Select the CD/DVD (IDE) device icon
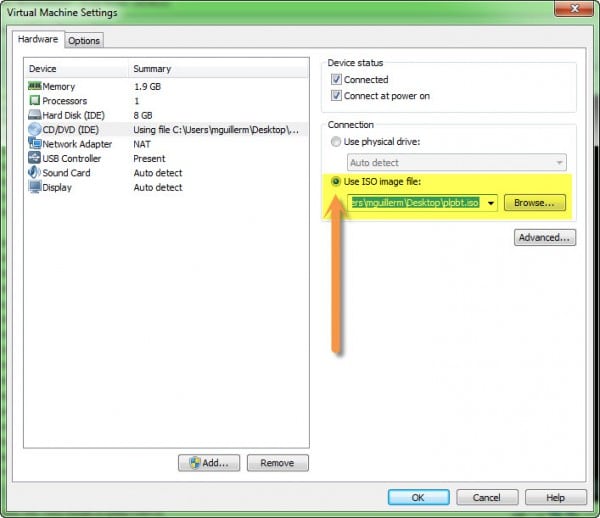 [x=34, y=129]
